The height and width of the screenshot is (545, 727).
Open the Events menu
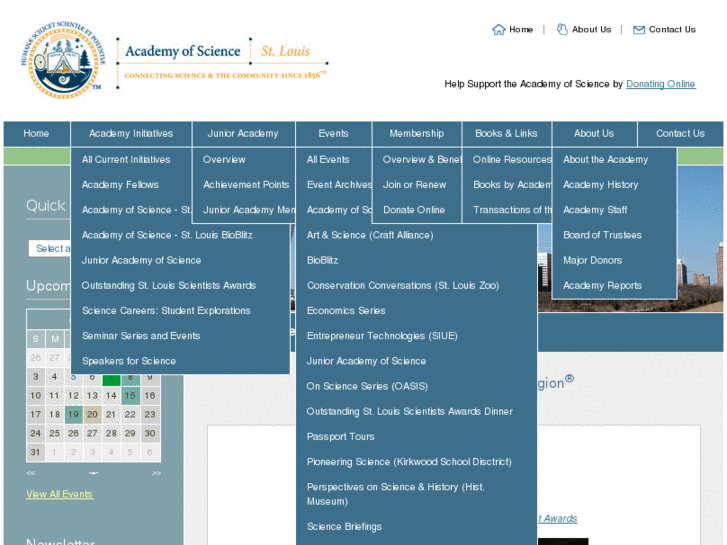click(x=333, y=134)
